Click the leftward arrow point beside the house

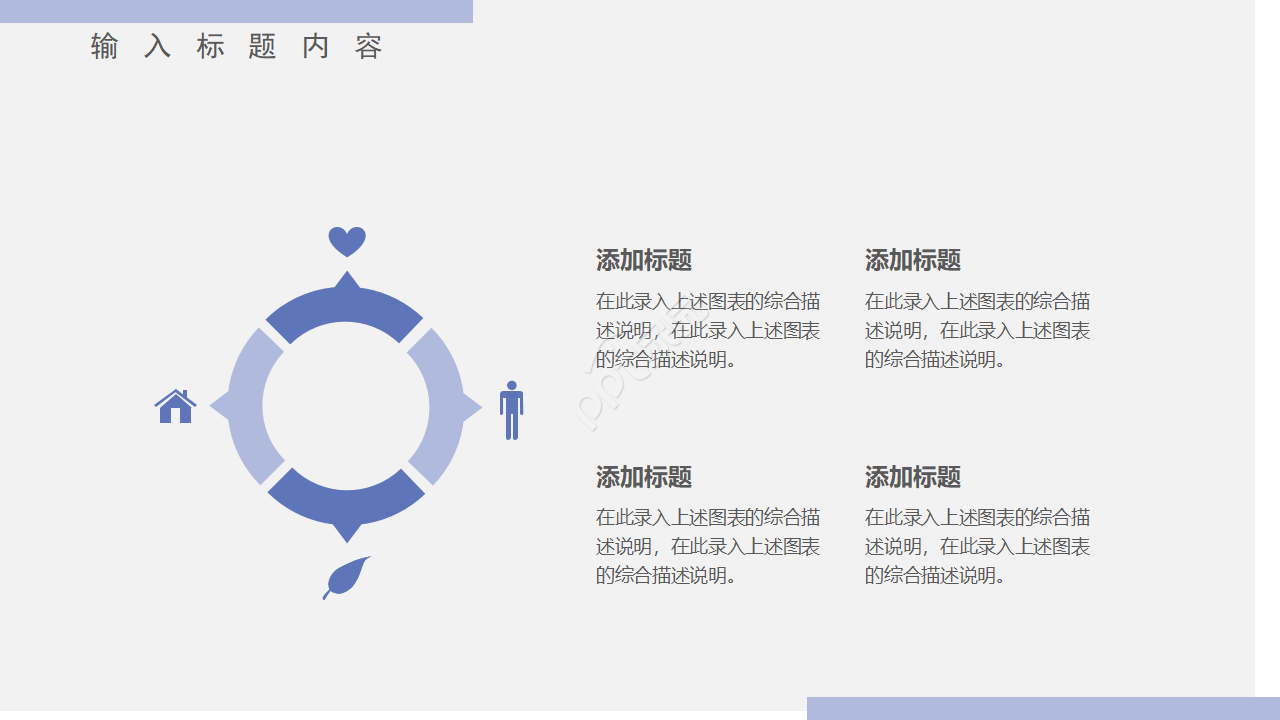click(215, 406)
